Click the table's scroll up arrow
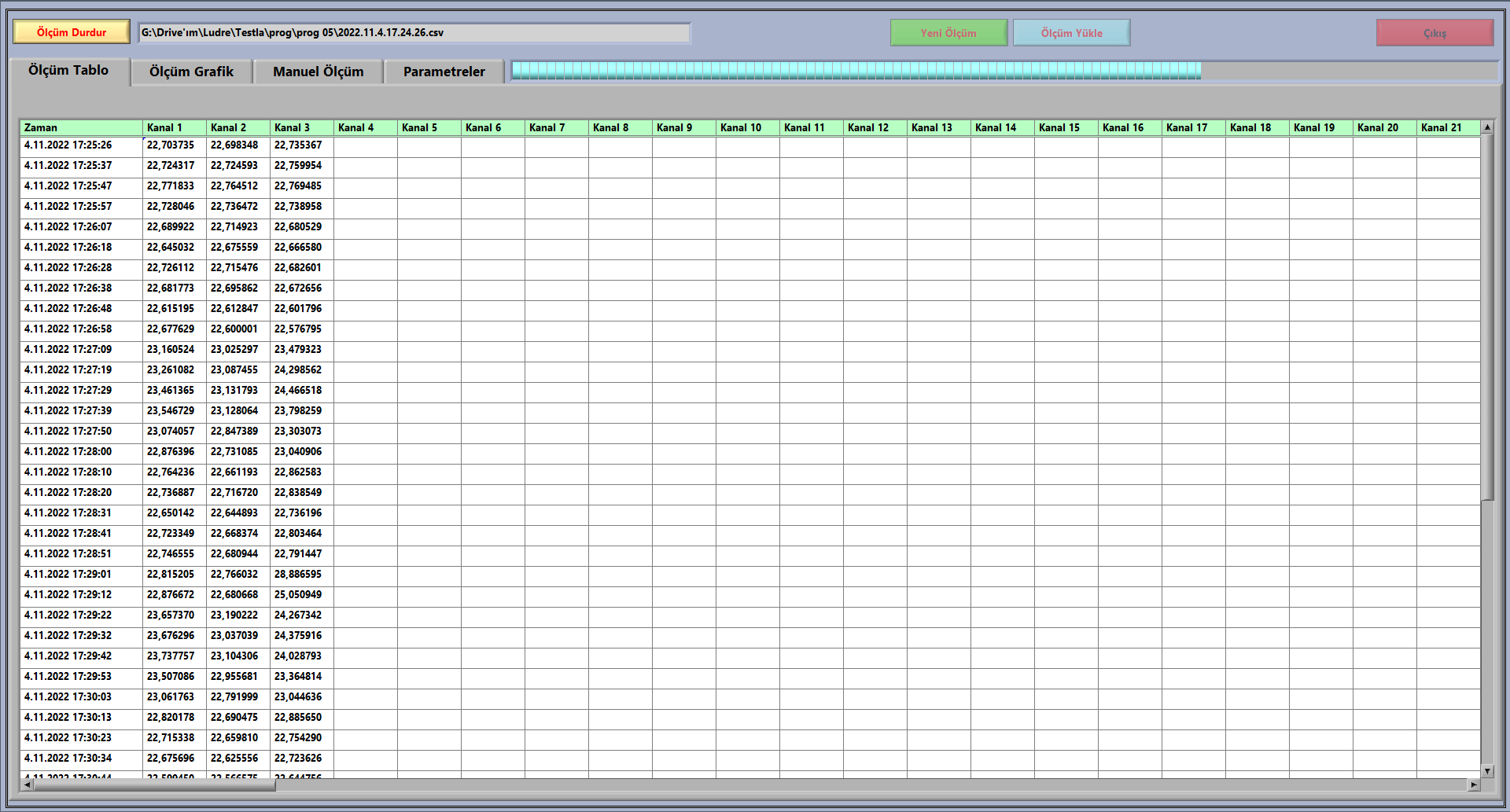 click(1486, 127)
